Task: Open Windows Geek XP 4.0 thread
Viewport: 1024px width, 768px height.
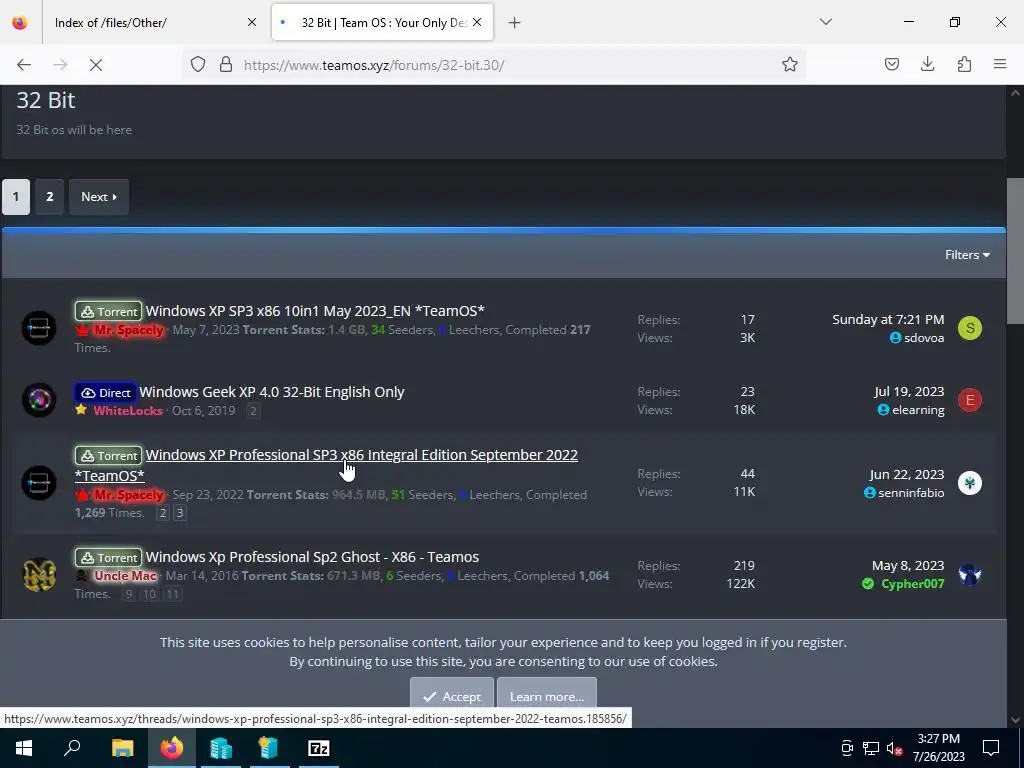Action: tap(272, 392)
